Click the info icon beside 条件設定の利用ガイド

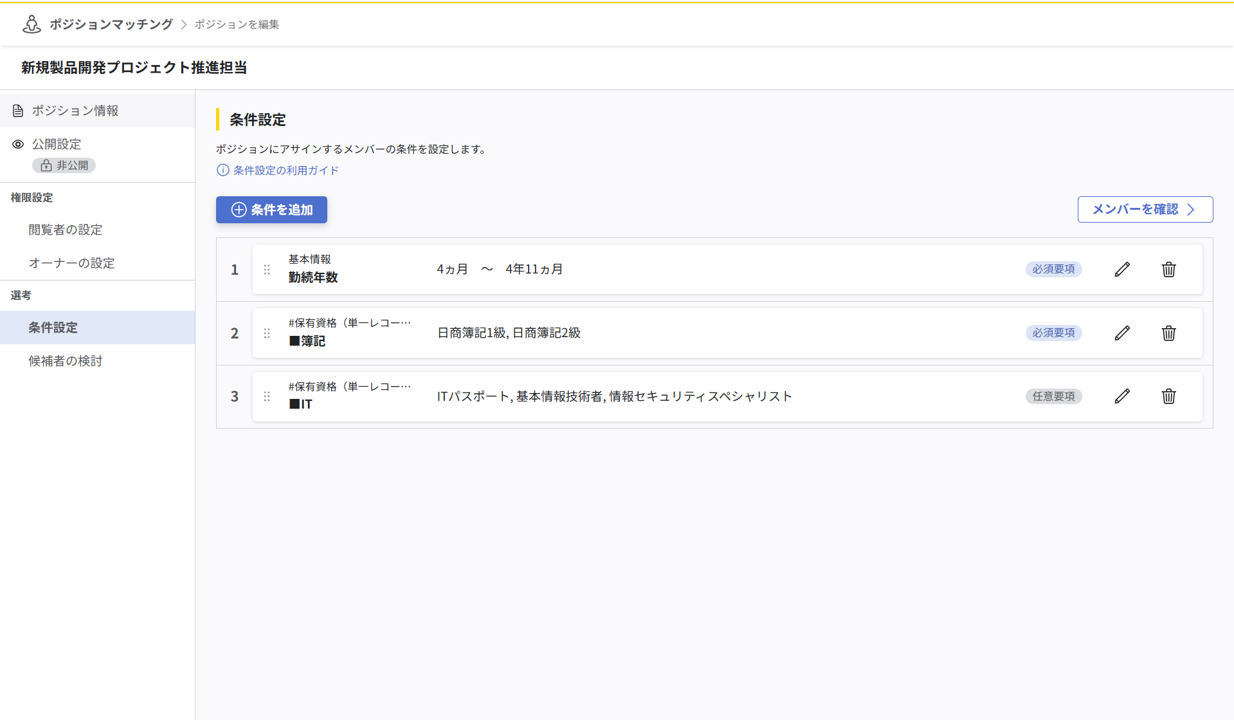[223, 170]
